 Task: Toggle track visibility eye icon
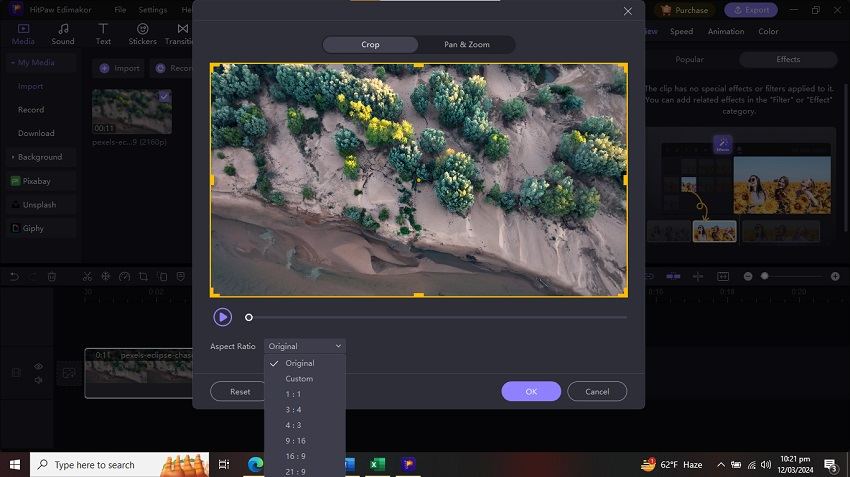(x=39, y=366)
